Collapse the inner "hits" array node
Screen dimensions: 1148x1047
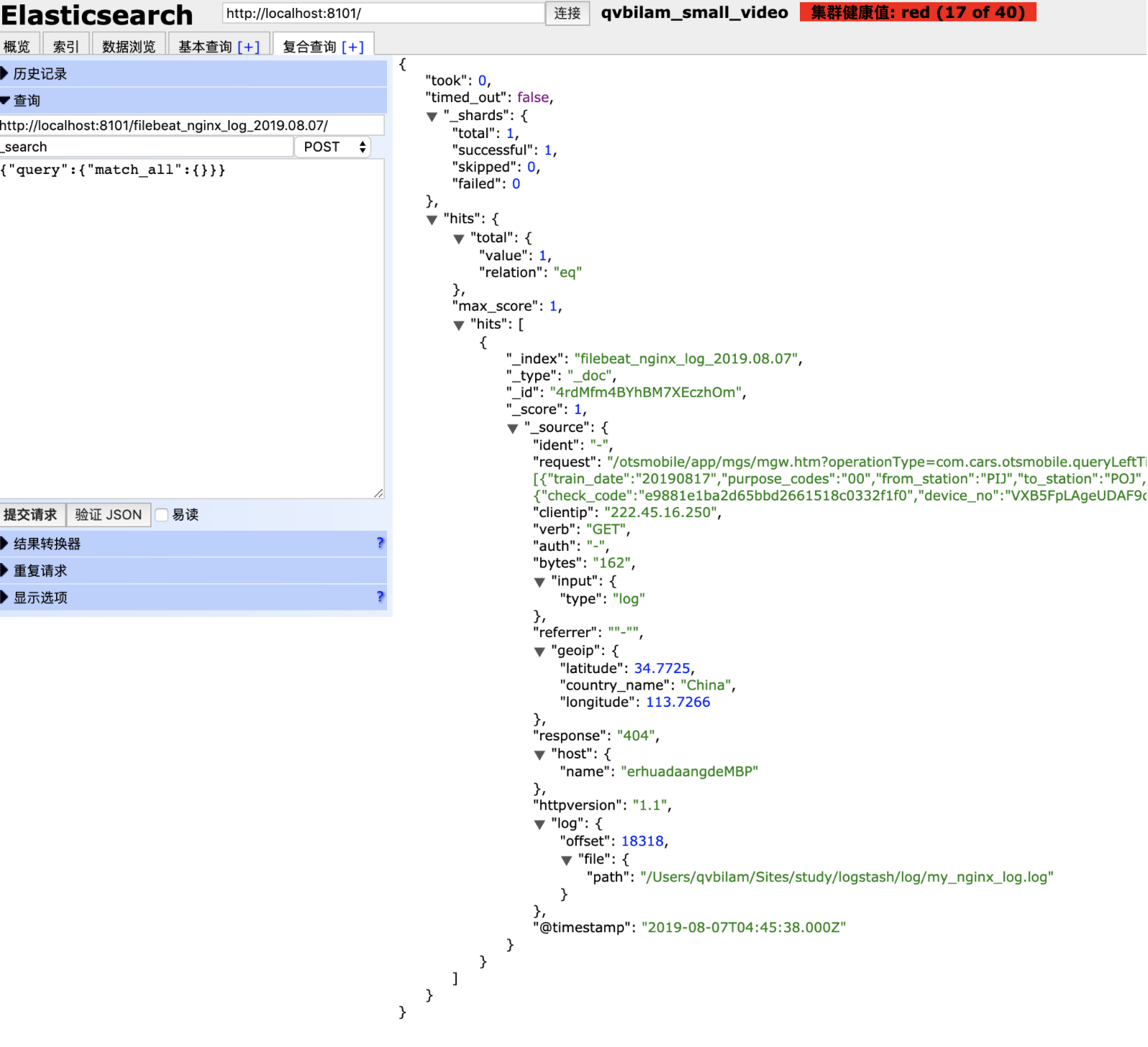[458, 325]
